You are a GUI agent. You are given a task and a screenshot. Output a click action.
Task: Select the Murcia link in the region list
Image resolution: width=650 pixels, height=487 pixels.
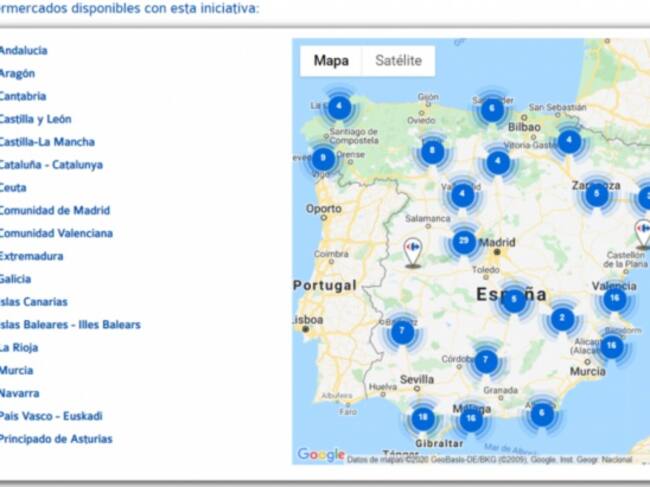tap(16, 370)
